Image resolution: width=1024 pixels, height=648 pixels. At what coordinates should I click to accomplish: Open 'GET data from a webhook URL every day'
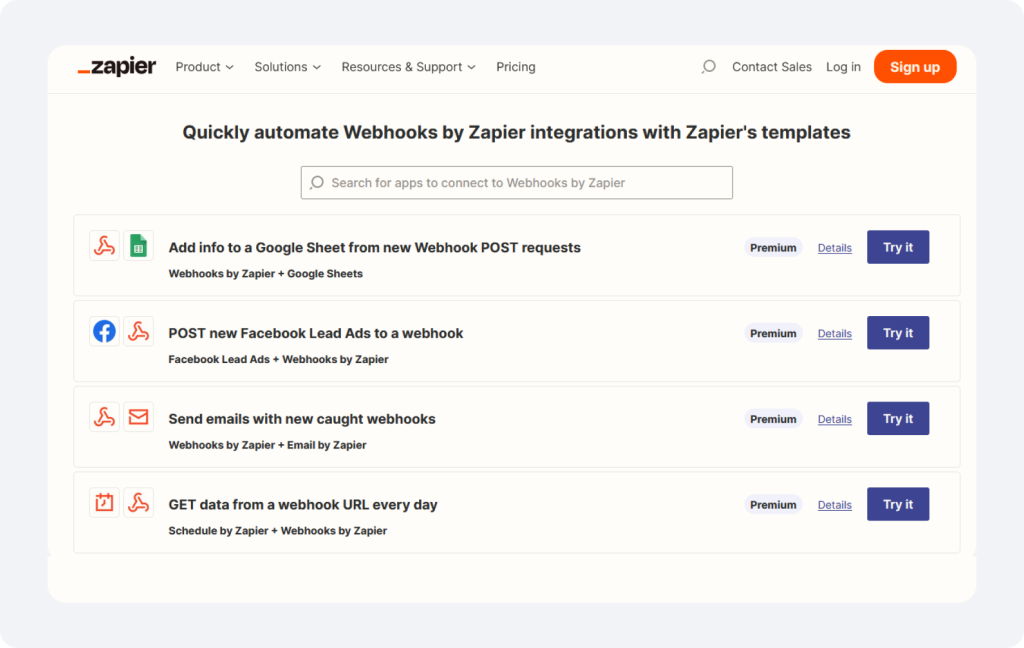303,504
